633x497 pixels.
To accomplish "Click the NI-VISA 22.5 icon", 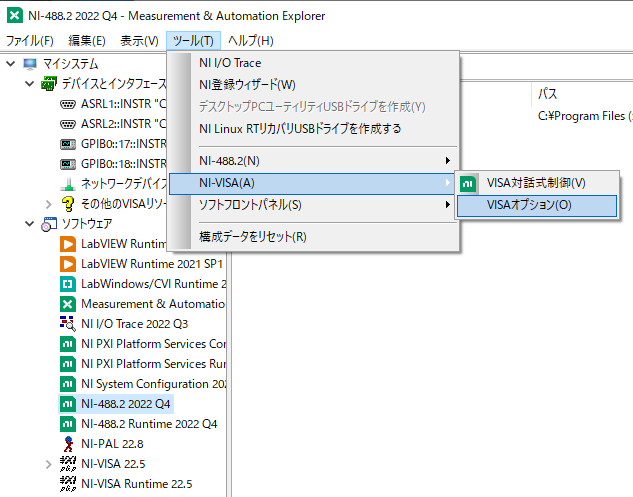I will point(68,464).
